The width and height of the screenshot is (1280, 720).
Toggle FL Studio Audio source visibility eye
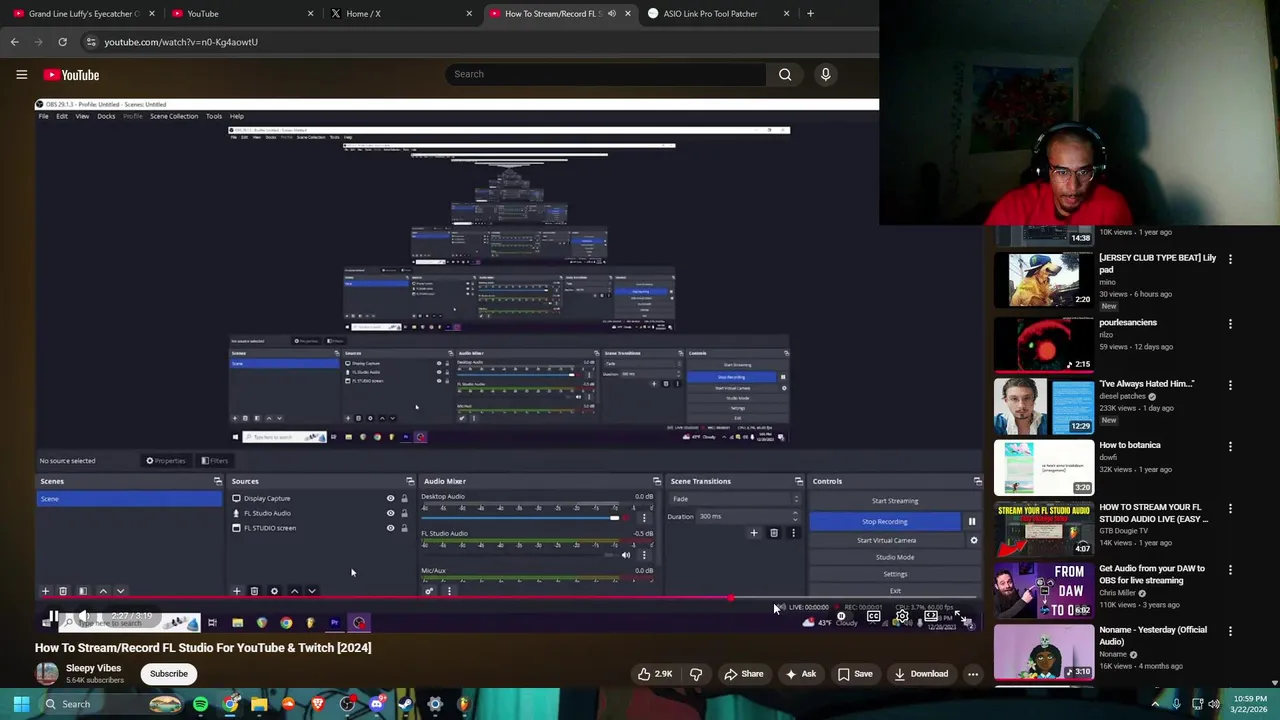click(391, 513)
